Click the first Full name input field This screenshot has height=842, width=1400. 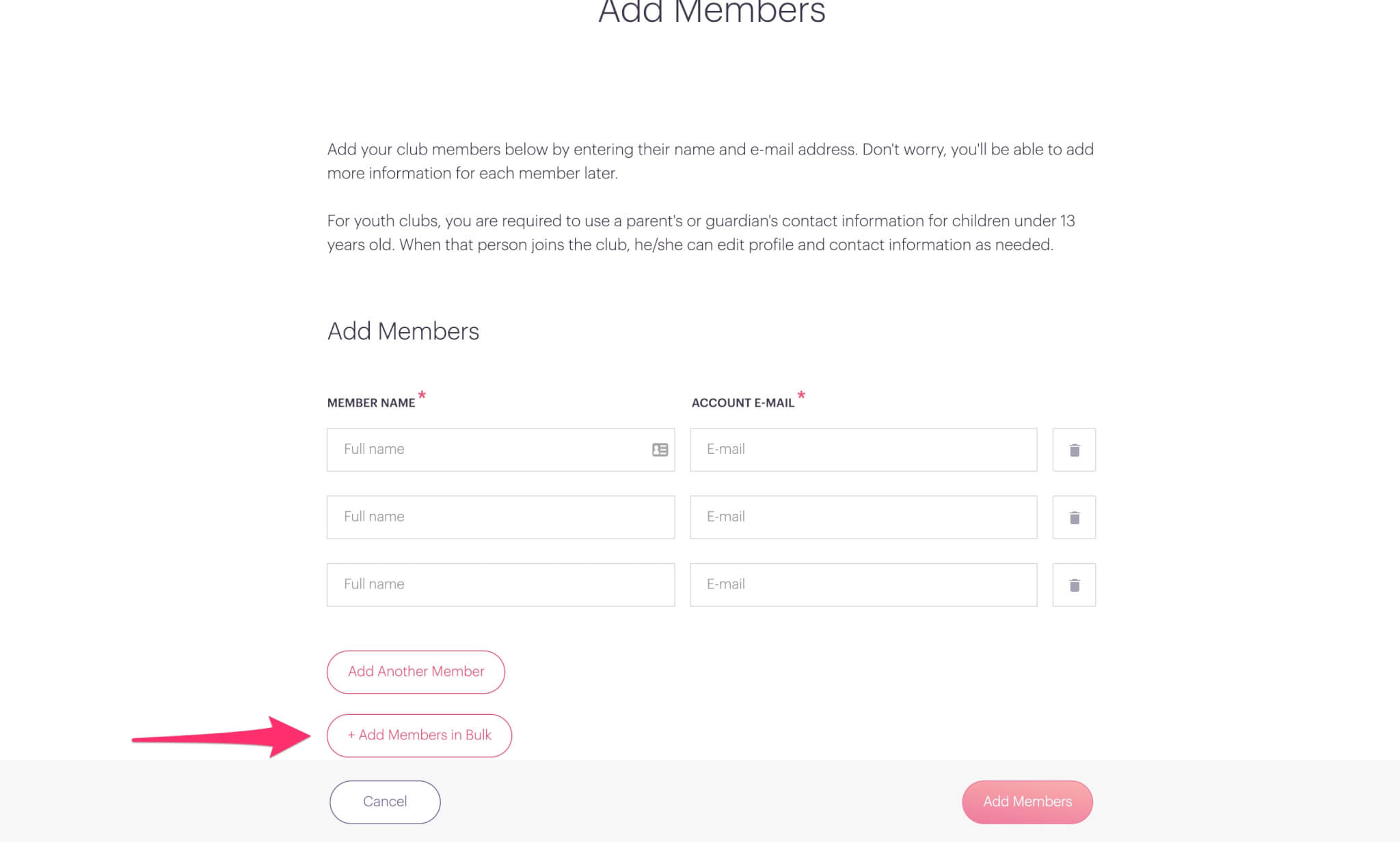pos(479,449)
